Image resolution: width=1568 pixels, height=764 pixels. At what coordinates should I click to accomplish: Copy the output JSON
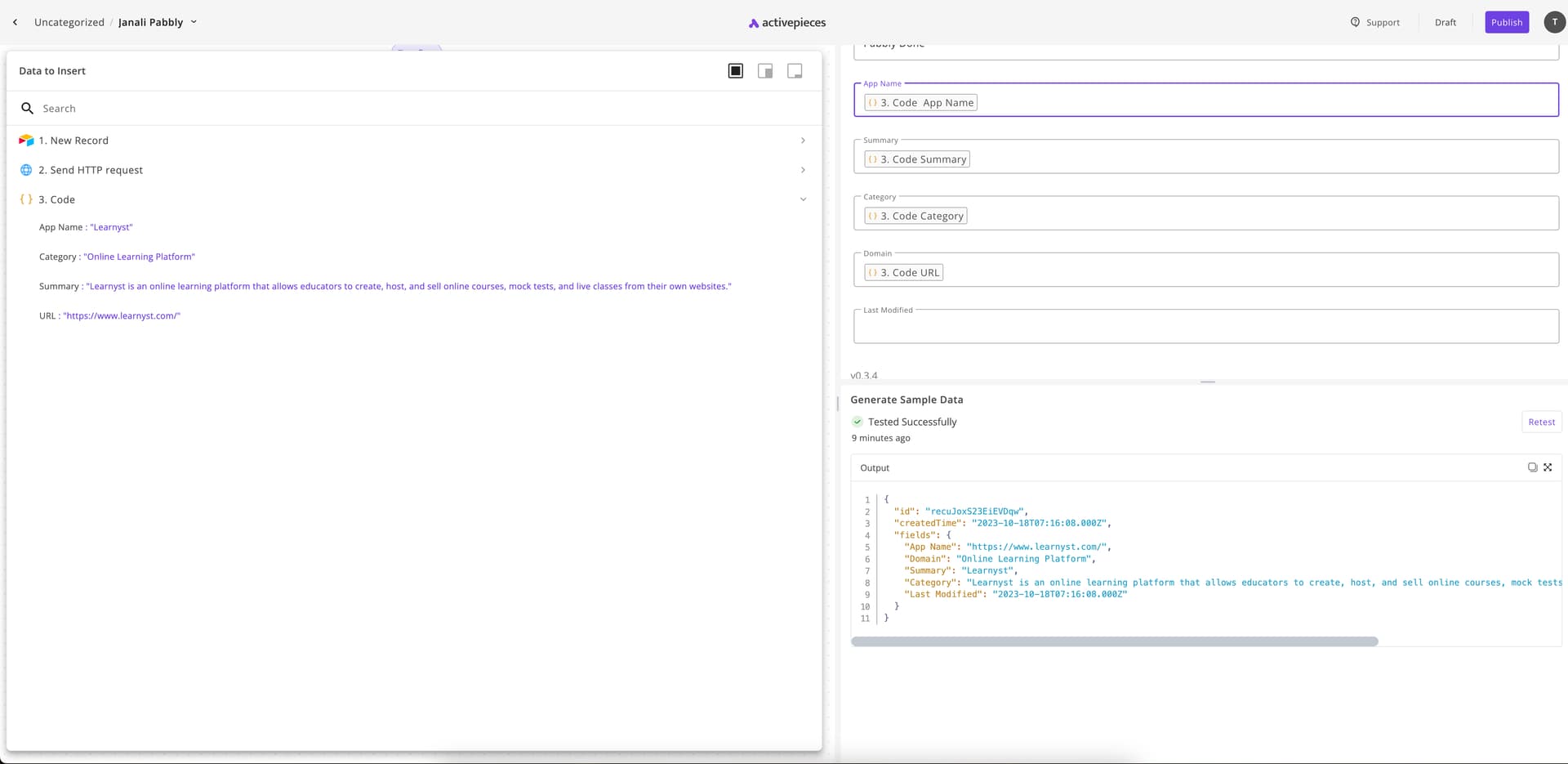pyautogui.click(x=1532, y=467)
